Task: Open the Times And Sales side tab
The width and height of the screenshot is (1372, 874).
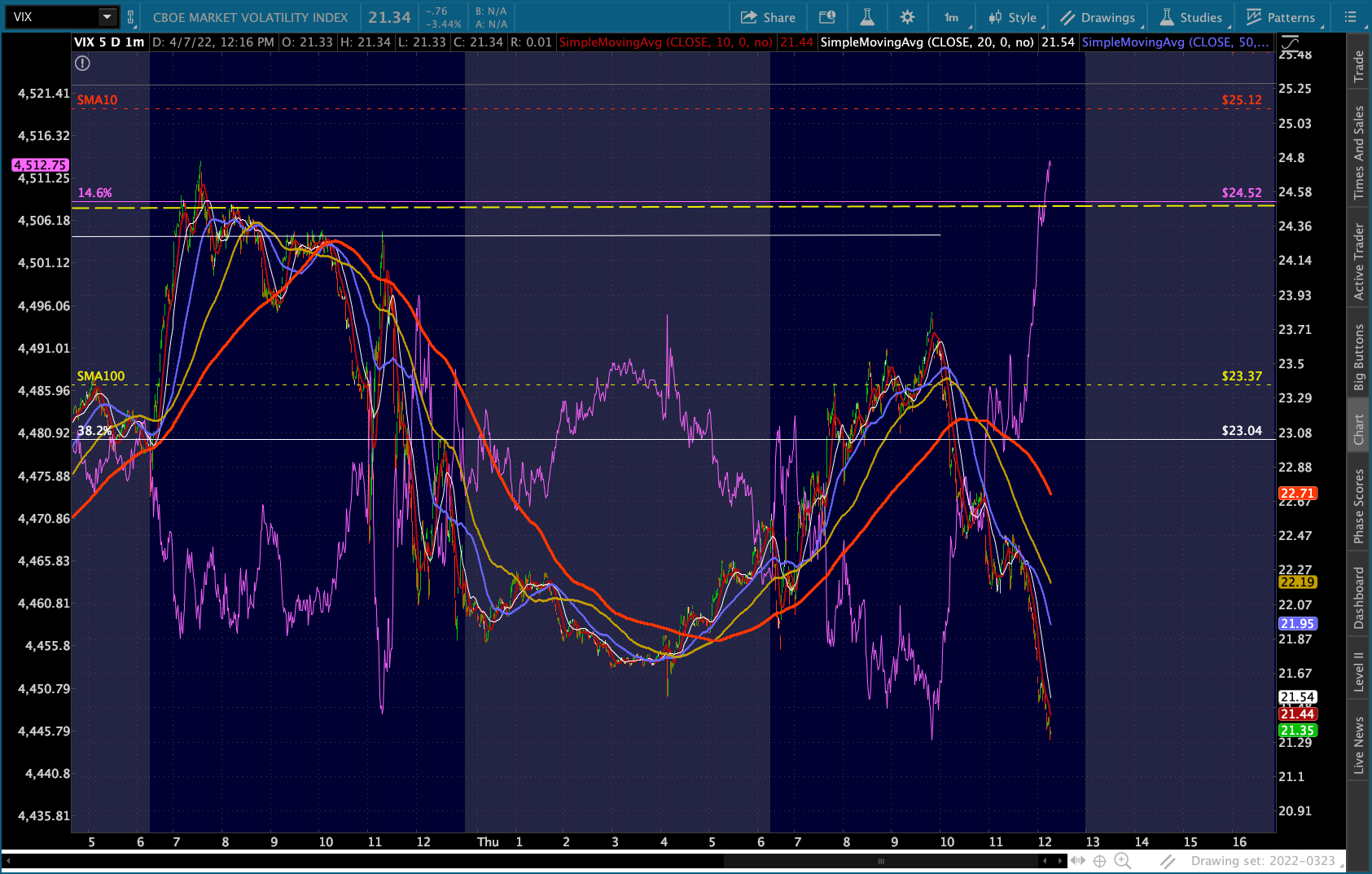Action: tap(1358, 152)
